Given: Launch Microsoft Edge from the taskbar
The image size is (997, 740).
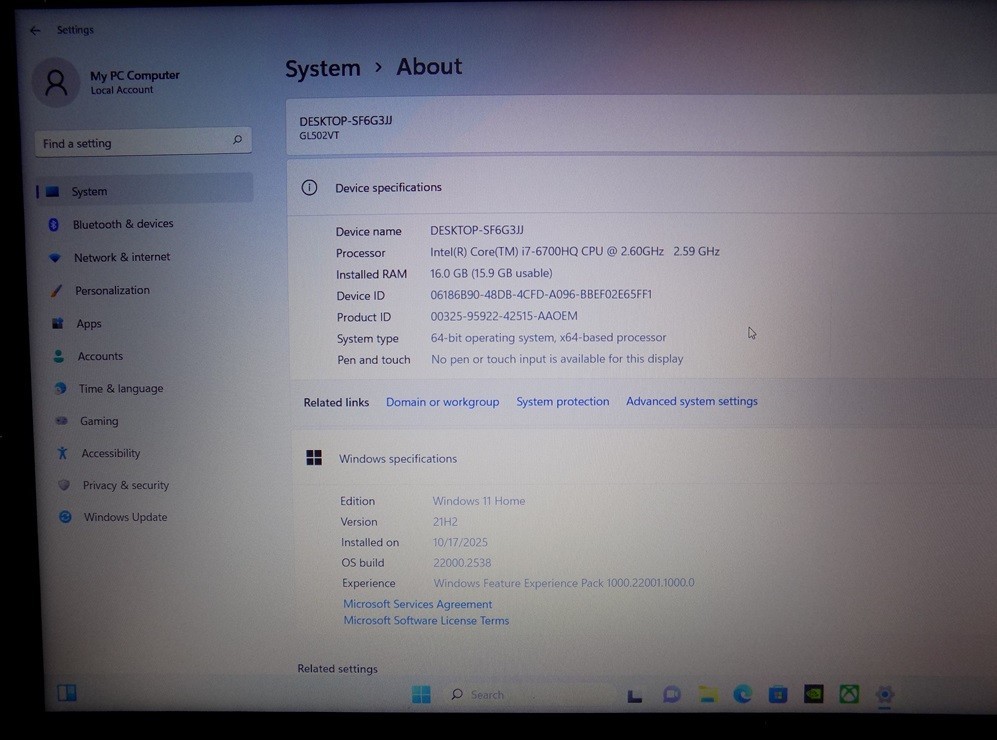Looking at the screenshot, I should point(743,694).
